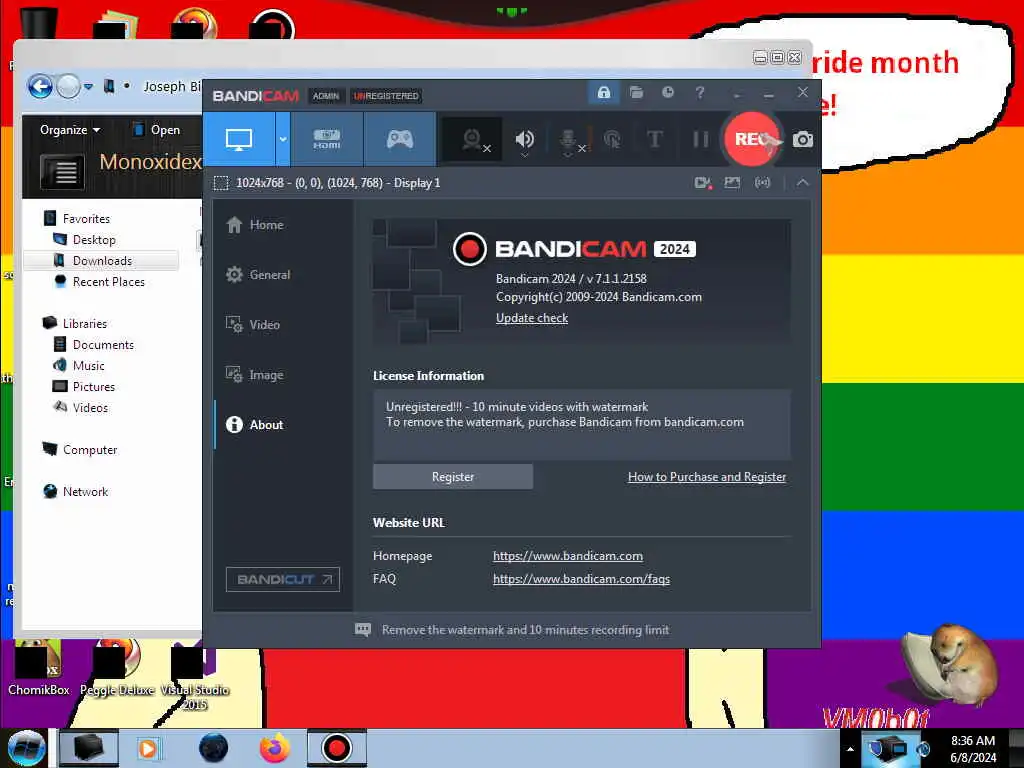Open Windows Start button

26,748
